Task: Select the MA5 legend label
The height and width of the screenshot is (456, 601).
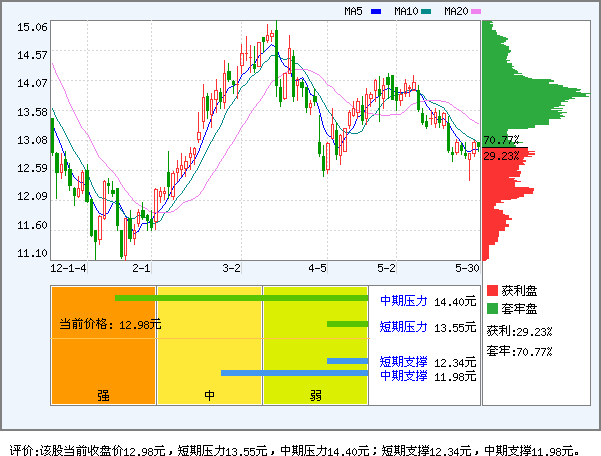Action: [353, 11]
